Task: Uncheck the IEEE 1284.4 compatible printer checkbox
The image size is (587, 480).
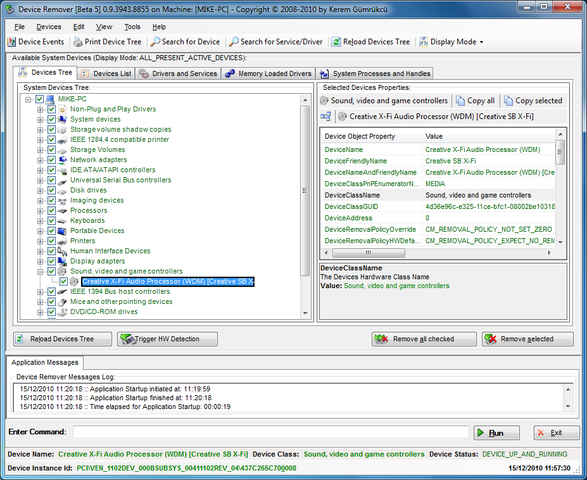Action: click(51, 140)
